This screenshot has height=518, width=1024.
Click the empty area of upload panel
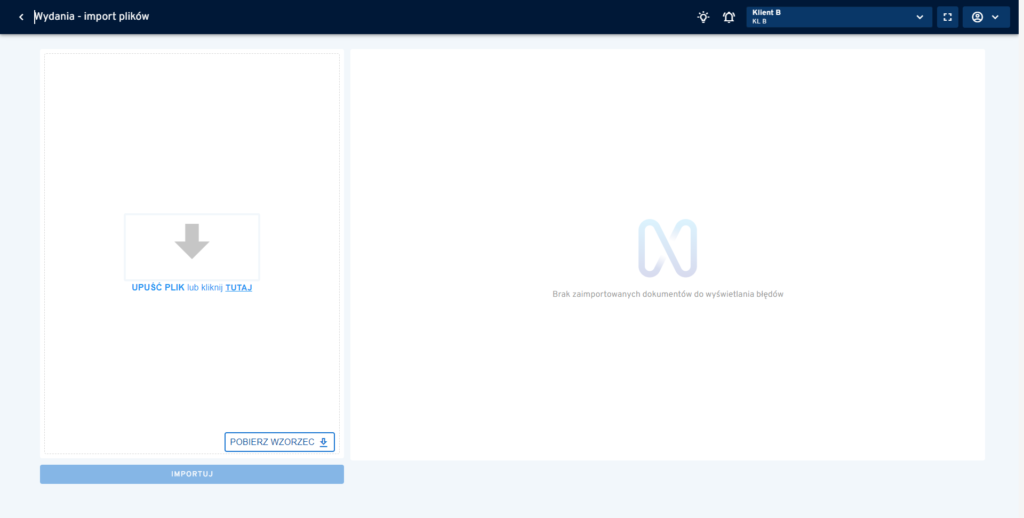(x=192, y=130)
